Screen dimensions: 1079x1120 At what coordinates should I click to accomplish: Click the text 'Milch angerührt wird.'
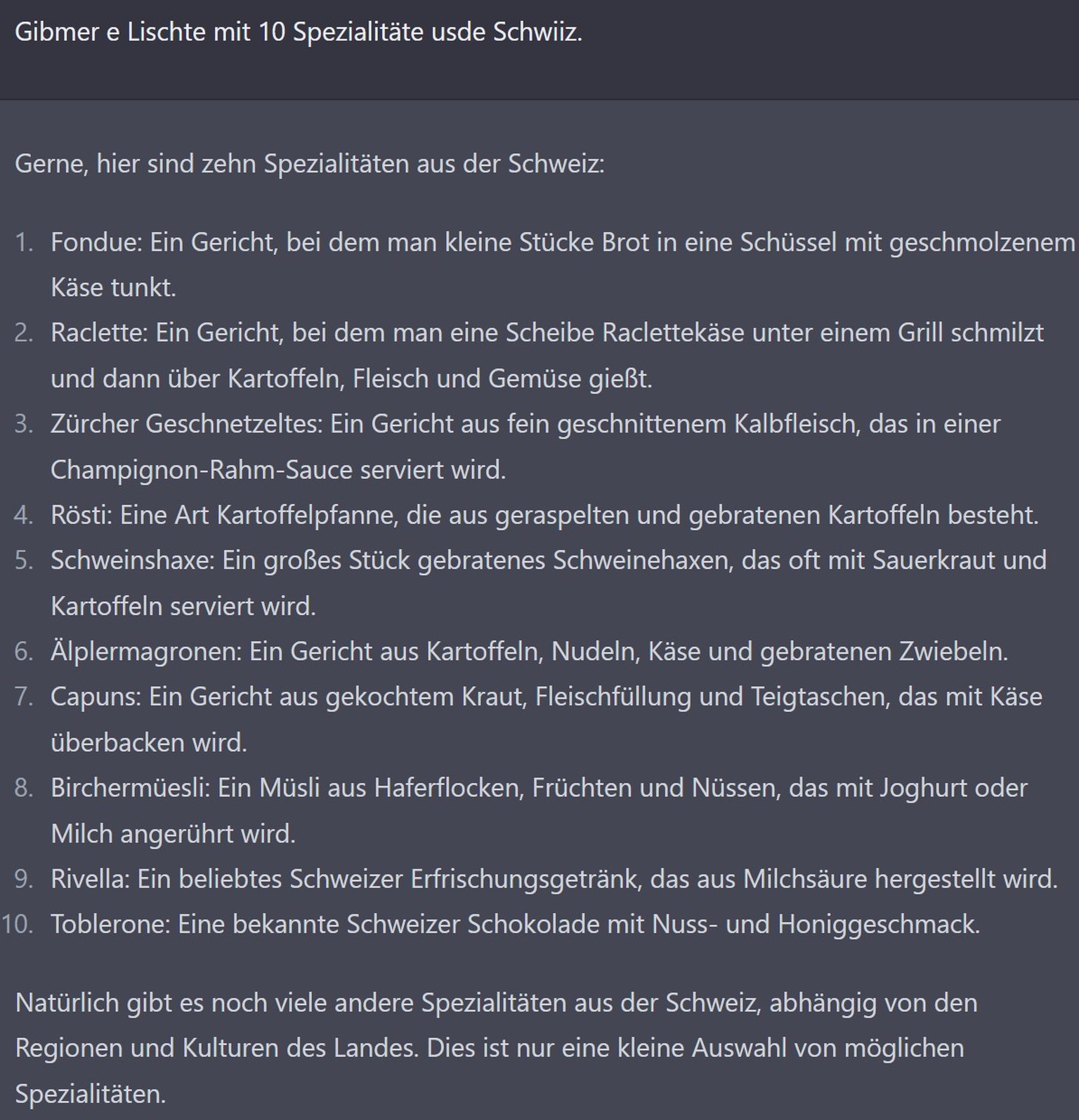coord(174,834)
